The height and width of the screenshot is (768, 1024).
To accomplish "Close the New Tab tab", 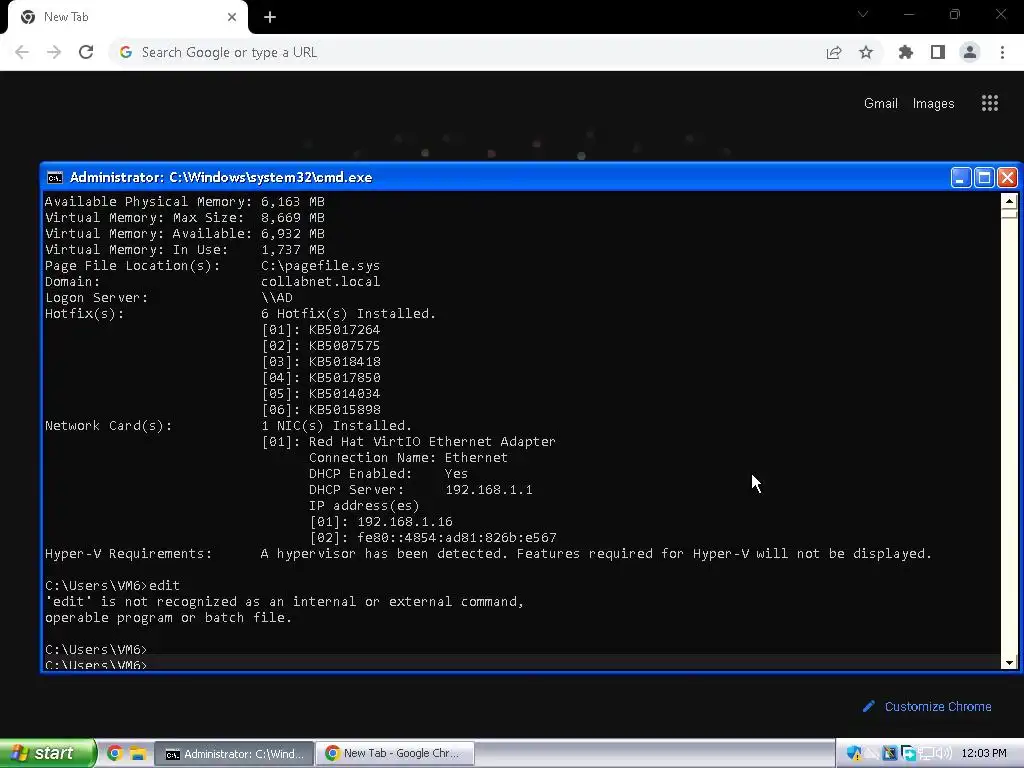I will click(x=232, y=17).
